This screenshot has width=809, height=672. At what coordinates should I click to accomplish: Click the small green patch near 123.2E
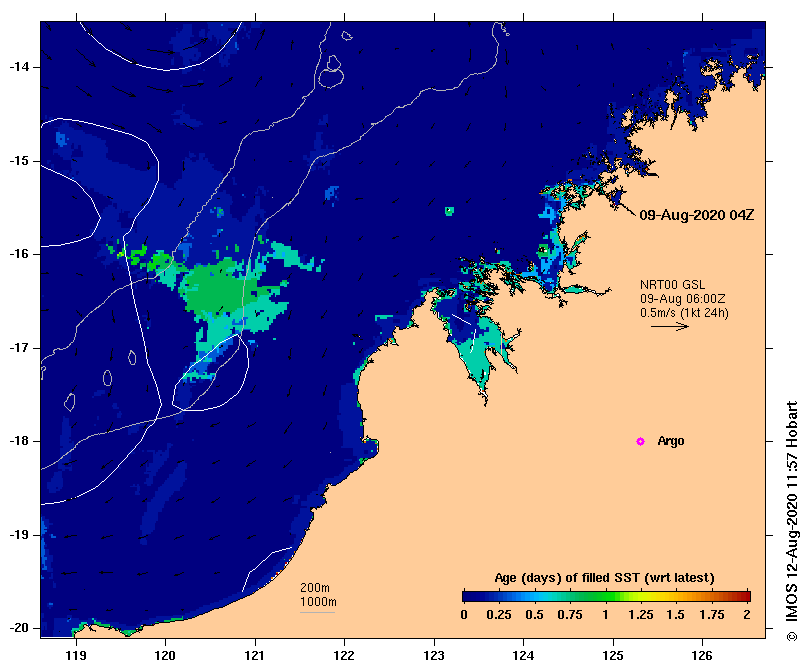449,211
